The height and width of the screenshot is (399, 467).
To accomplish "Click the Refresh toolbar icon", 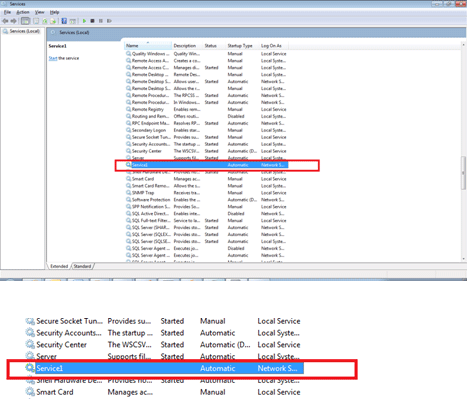I will 45,21.
